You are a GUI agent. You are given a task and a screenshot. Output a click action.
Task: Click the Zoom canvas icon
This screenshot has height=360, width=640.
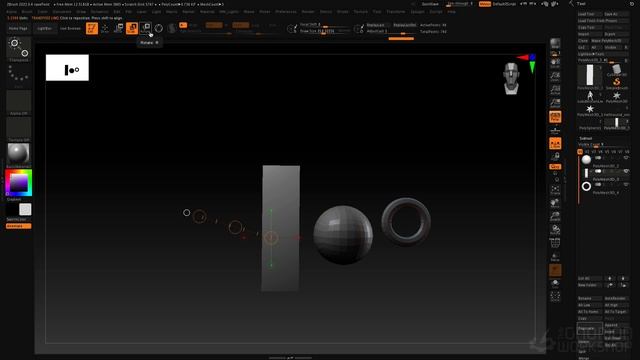(x=555, y=76)
